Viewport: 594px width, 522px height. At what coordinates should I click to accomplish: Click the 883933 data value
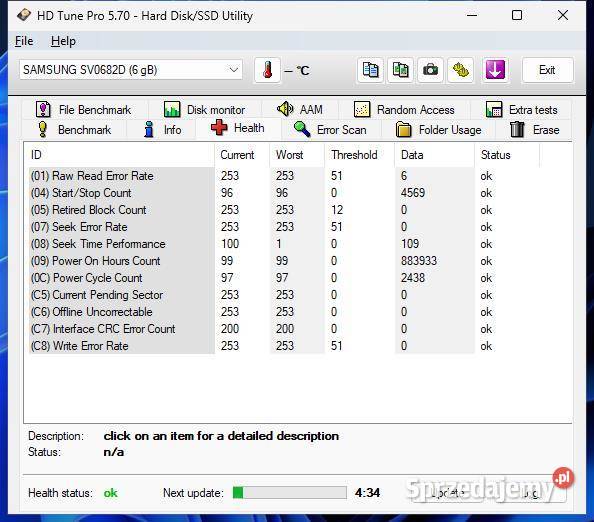point(419,261)
